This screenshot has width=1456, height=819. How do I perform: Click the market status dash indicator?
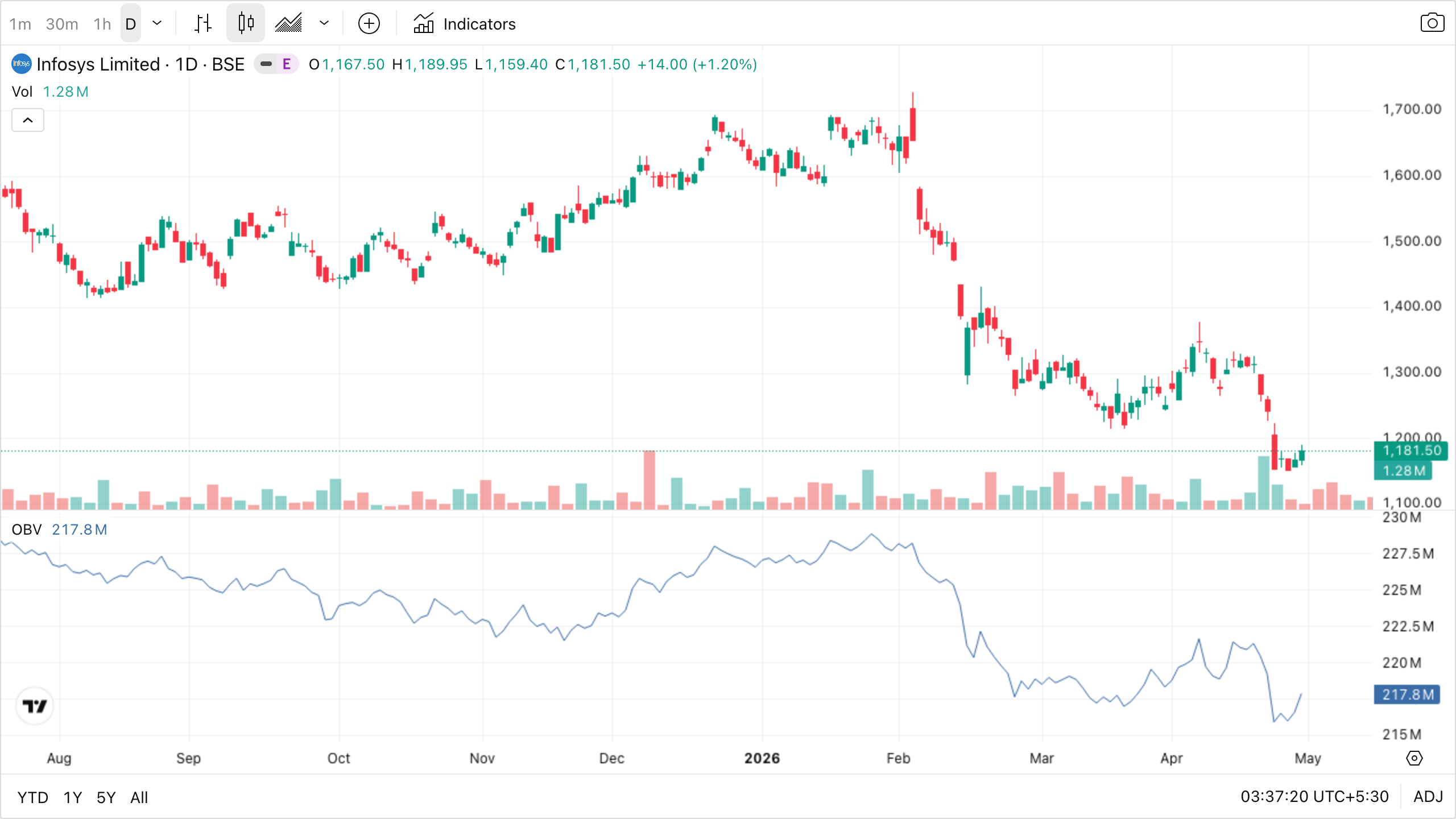266,64
